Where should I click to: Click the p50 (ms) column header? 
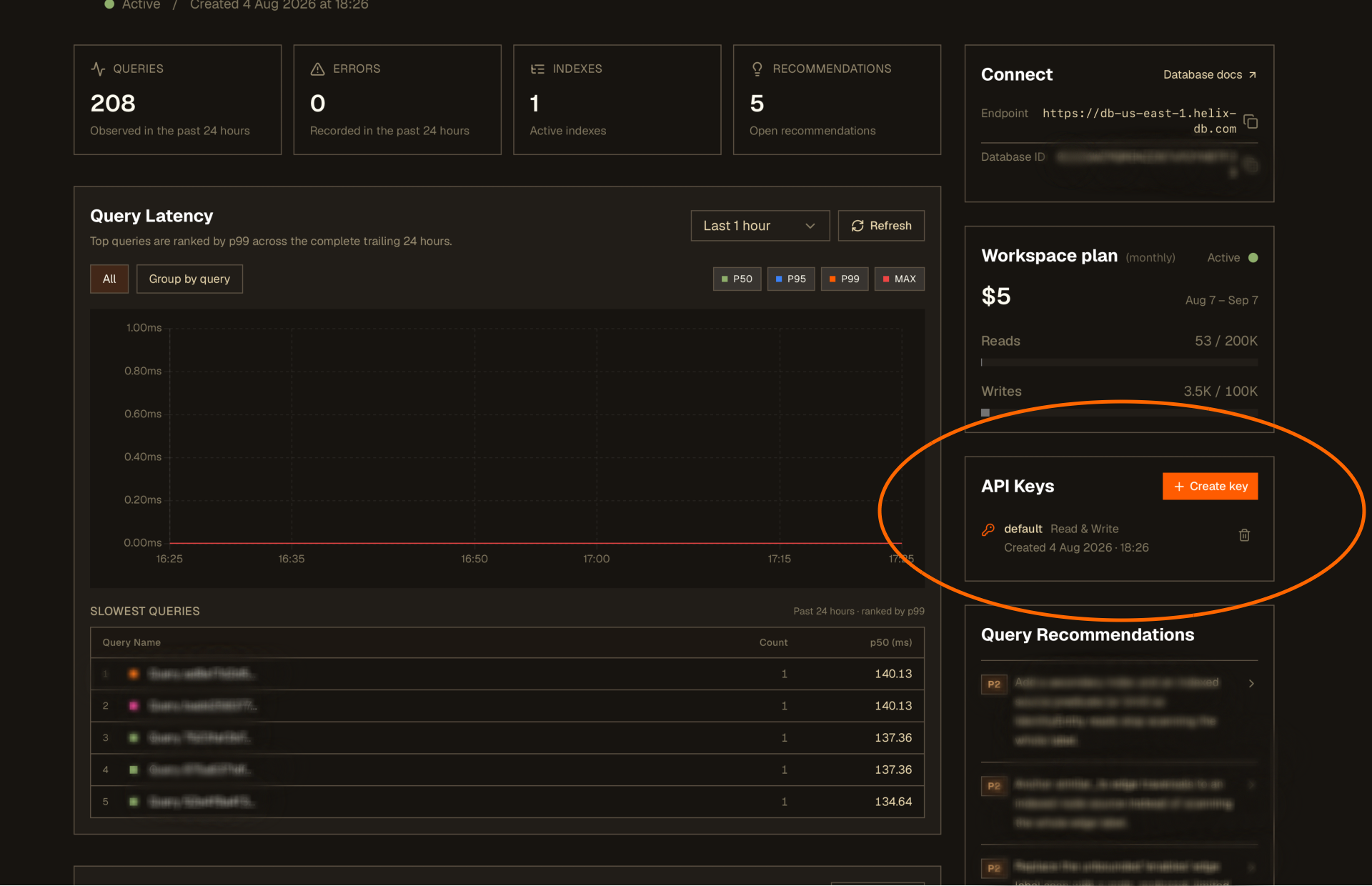891,642
